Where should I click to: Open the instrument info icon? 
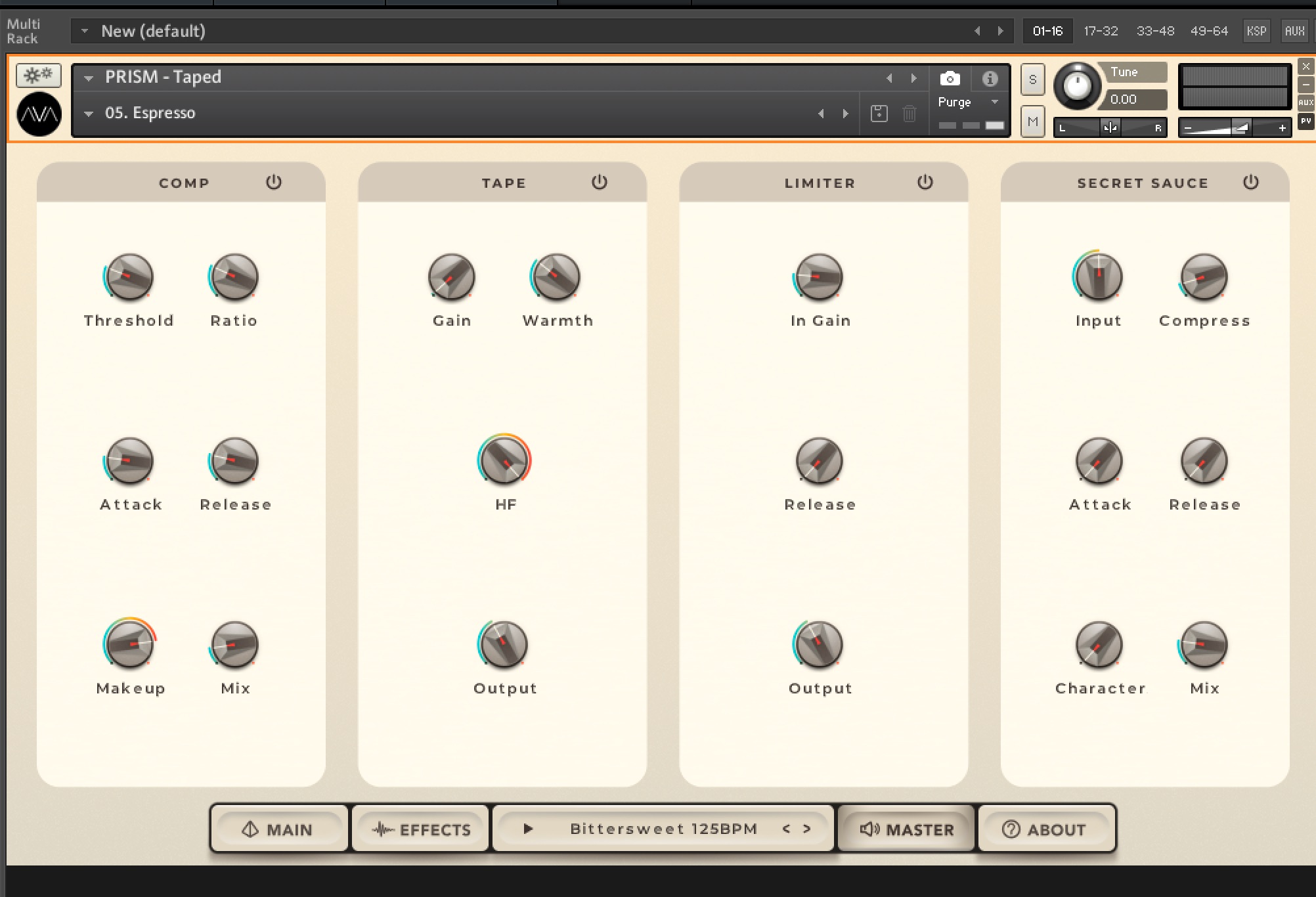[990, 79]
